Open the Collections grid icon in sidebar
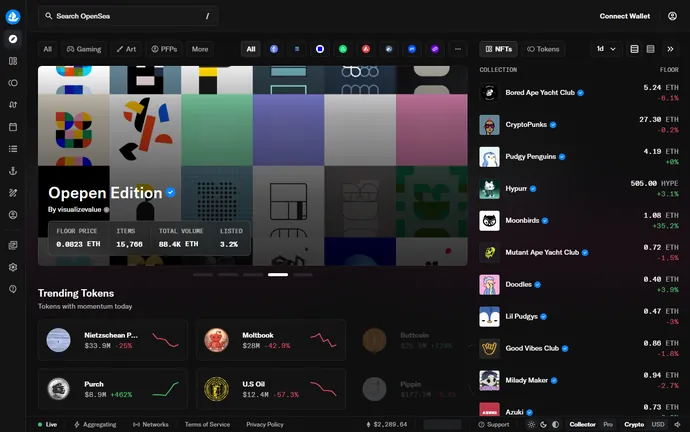The image size is (690, 432). click(x=13, y=61)
